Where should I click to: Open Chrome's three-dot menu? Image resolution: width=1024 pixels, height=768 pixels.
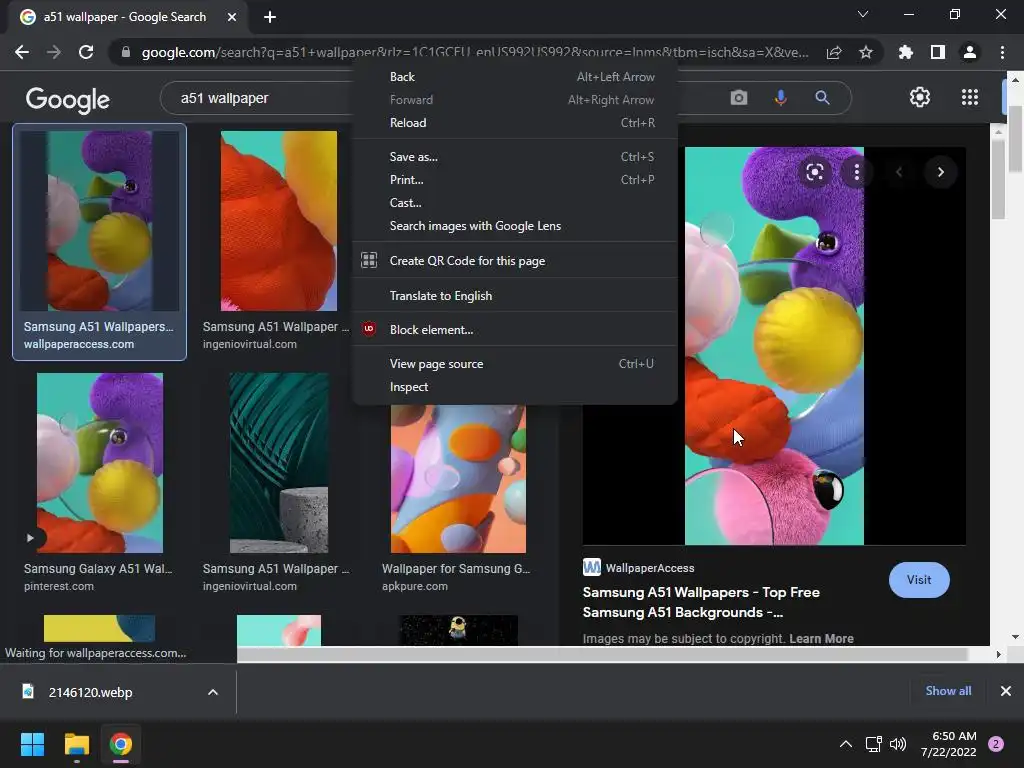click(1002, 52)
